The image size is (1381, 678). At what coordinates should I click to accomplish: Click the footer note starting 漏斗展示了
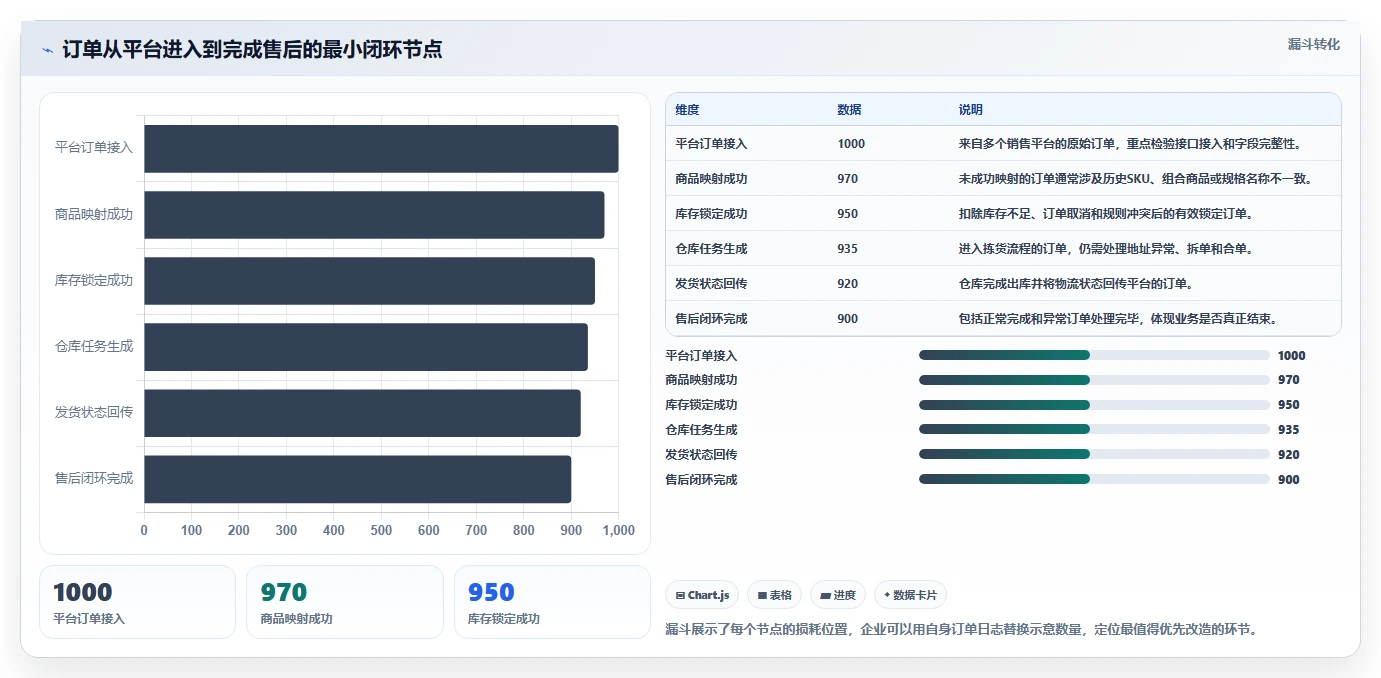(x=961, y=630)
